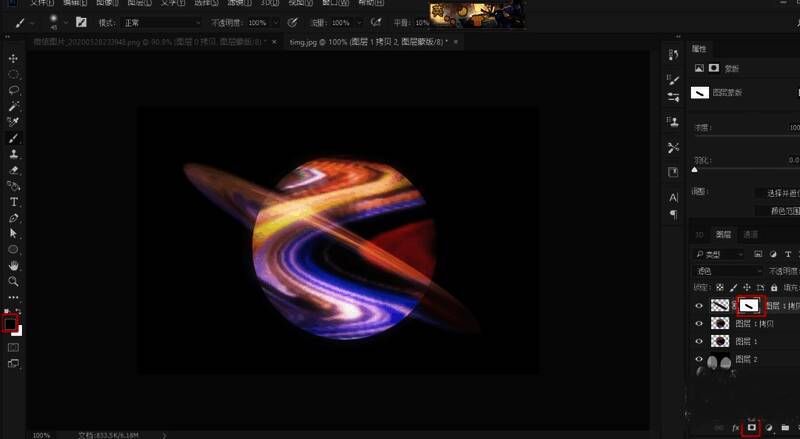
Task: Click the feather slider handle
Action: pos(694,170)
